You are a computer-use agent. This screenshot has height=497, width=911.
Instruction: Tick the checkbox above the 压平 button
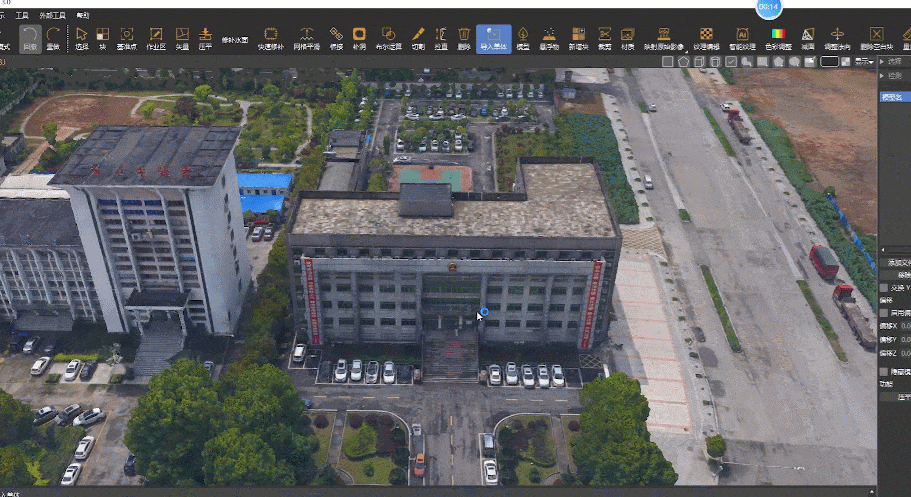click(x=883, y=370)
